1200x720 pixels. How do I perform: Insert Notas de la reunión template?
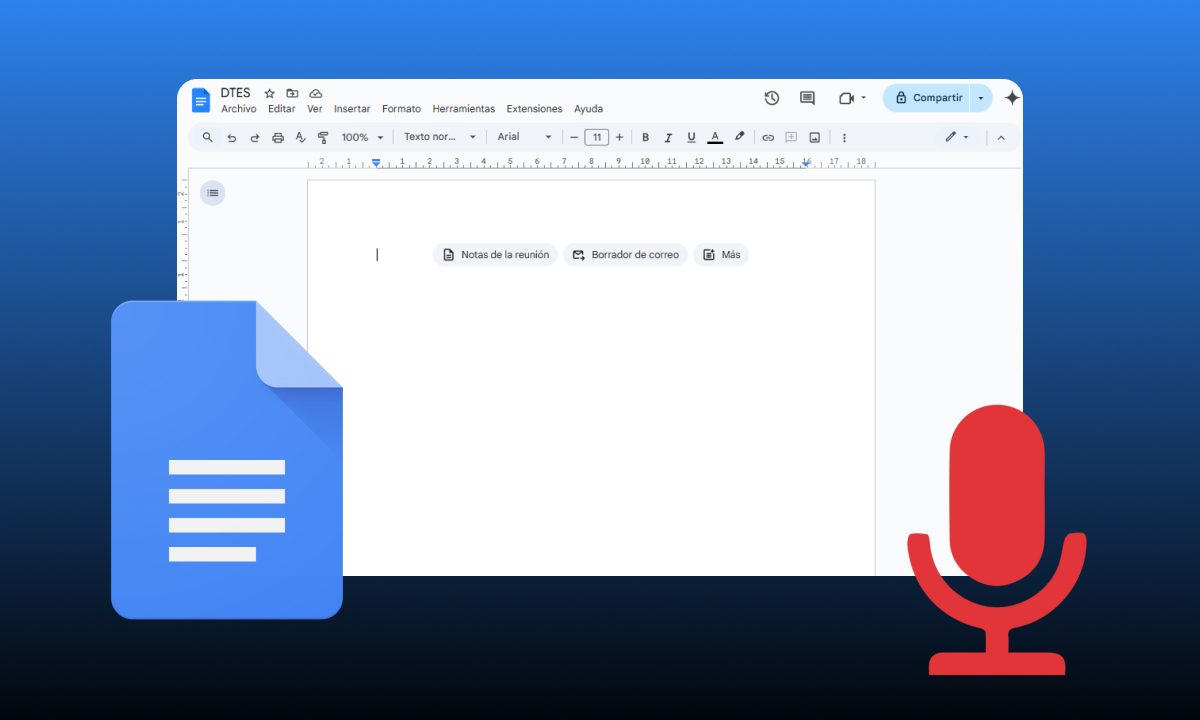[494, 254]
